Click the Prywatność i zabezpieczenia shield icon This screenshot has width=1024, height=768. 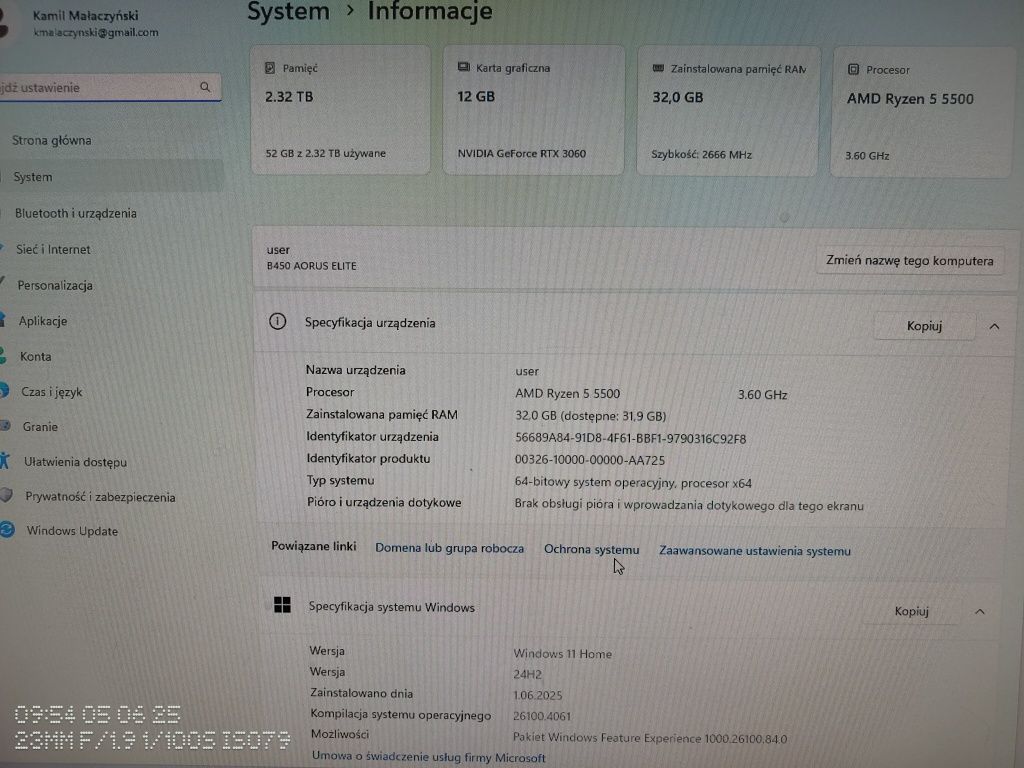click(6, 495)
